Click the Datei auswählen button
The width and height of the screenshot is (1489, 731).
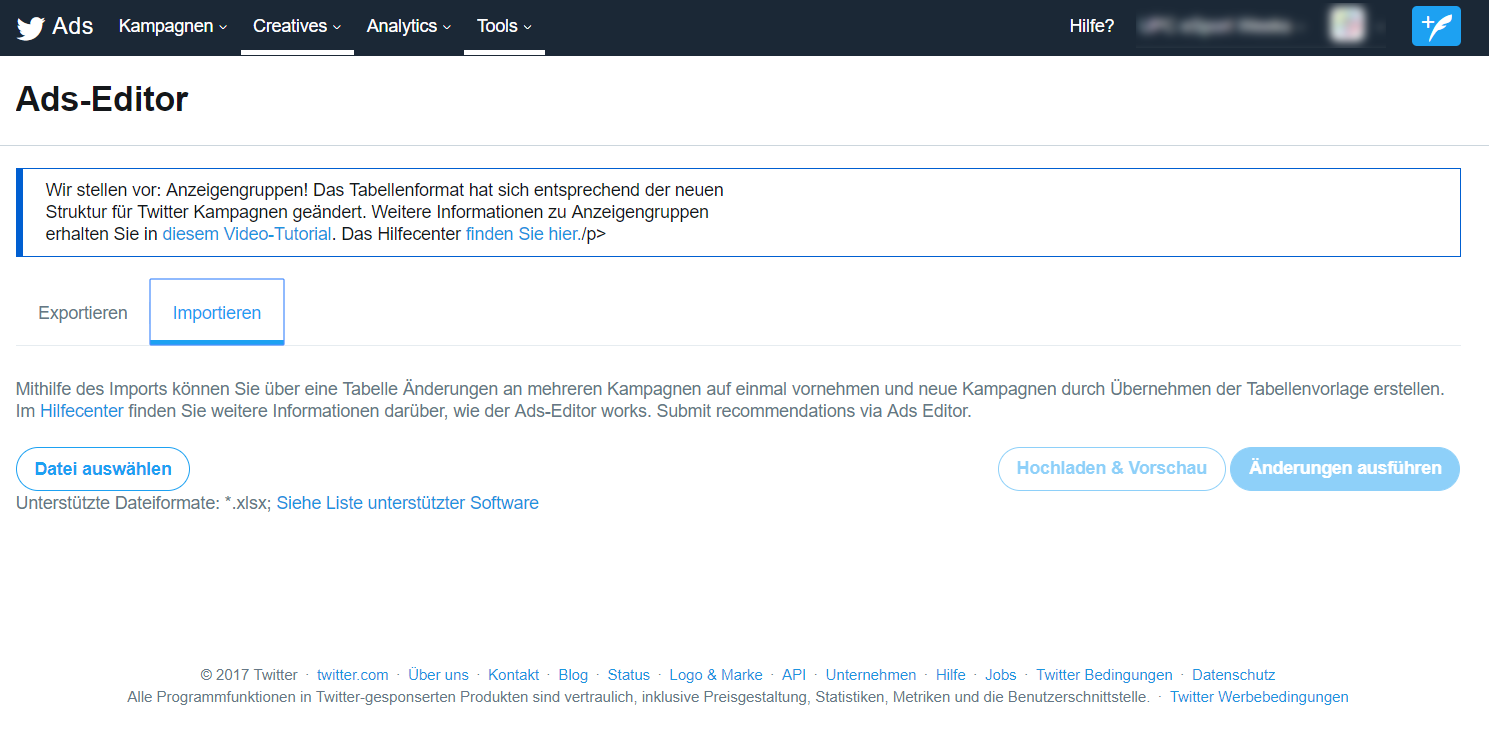coord(103,469)
